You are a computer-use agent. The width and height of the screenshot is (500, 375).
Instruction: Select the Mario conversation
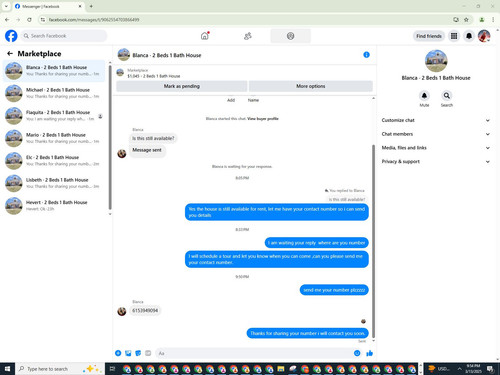pyautogui.click(x=54, y=138)
